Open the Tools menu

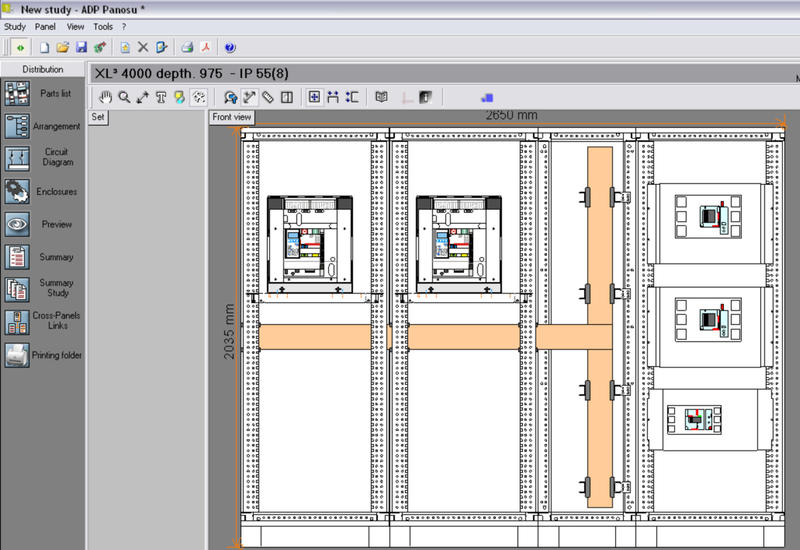[x=103, y=26]
